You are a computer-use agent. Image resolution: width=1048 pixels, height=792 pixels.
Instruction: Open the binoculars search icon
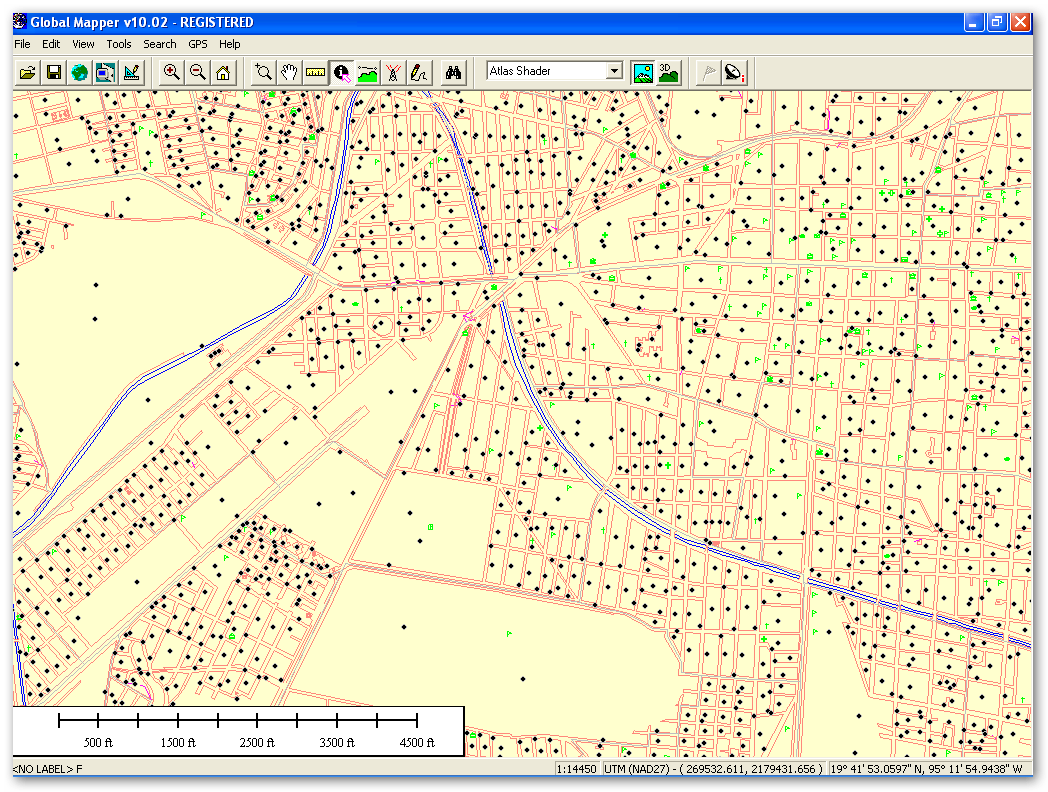click(x=454, y=72)
